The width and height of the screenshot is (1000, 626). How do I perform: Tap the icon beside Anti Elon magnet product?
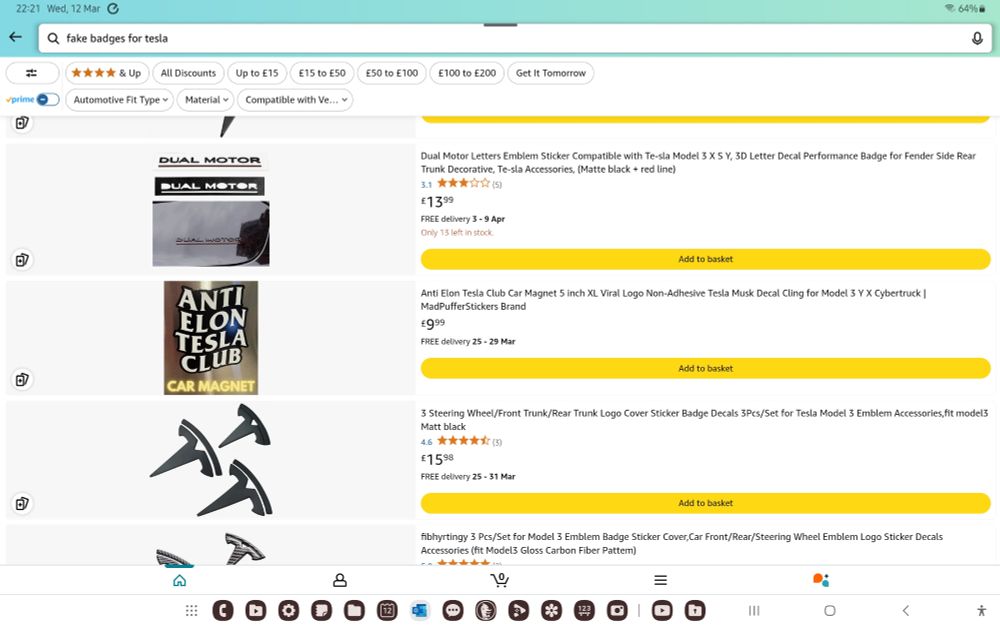[x=22, y=380]
